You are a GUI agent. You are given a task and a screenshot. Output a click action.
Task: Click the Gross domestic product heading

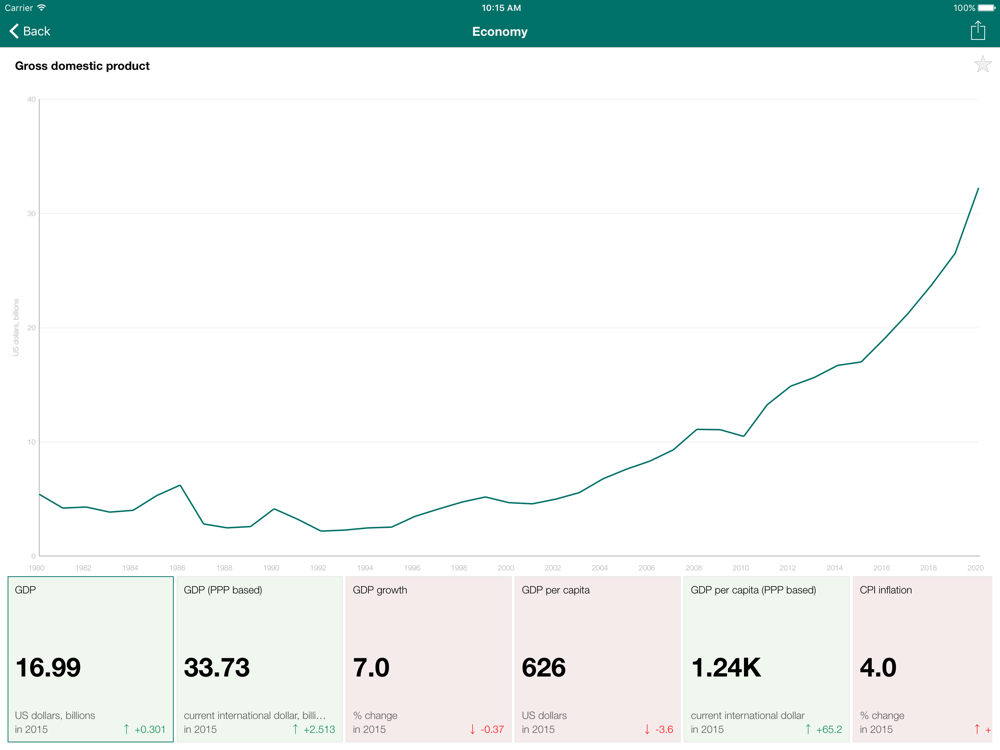click(82, 66)
